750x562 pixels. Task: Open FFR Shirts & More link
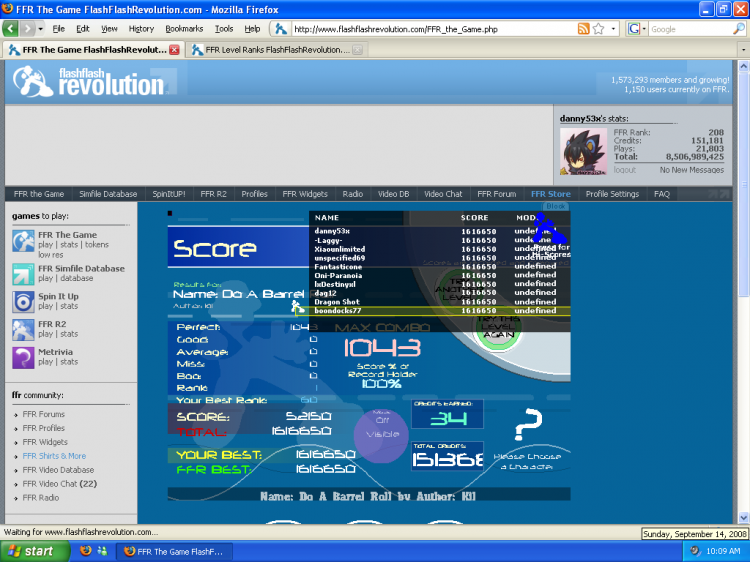[54, 456]
